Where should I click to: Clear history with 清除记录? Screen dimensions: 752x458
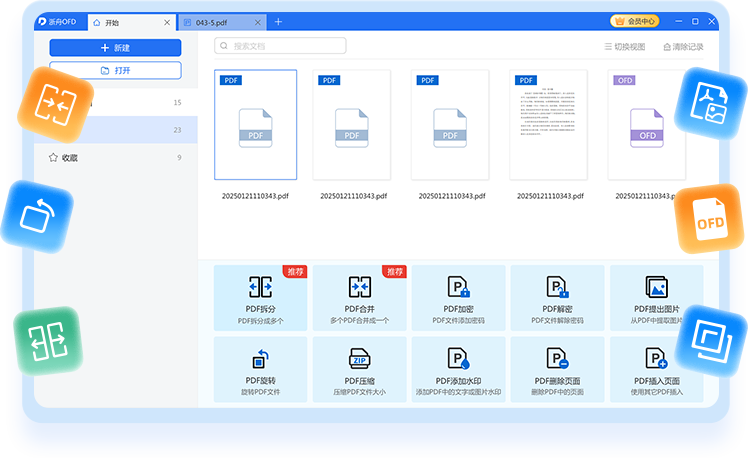(x=683, y=47)
